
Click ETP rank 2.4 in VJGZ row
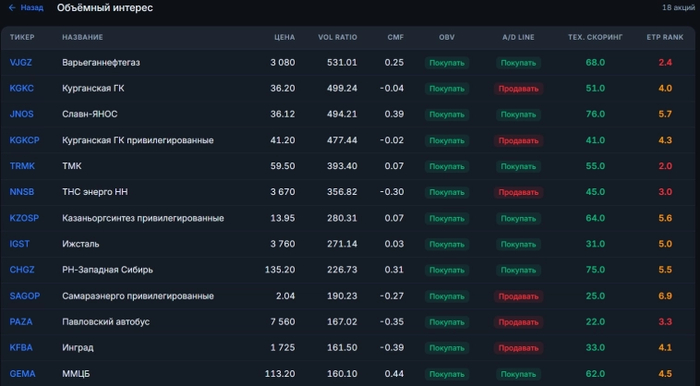pos(665,62)
